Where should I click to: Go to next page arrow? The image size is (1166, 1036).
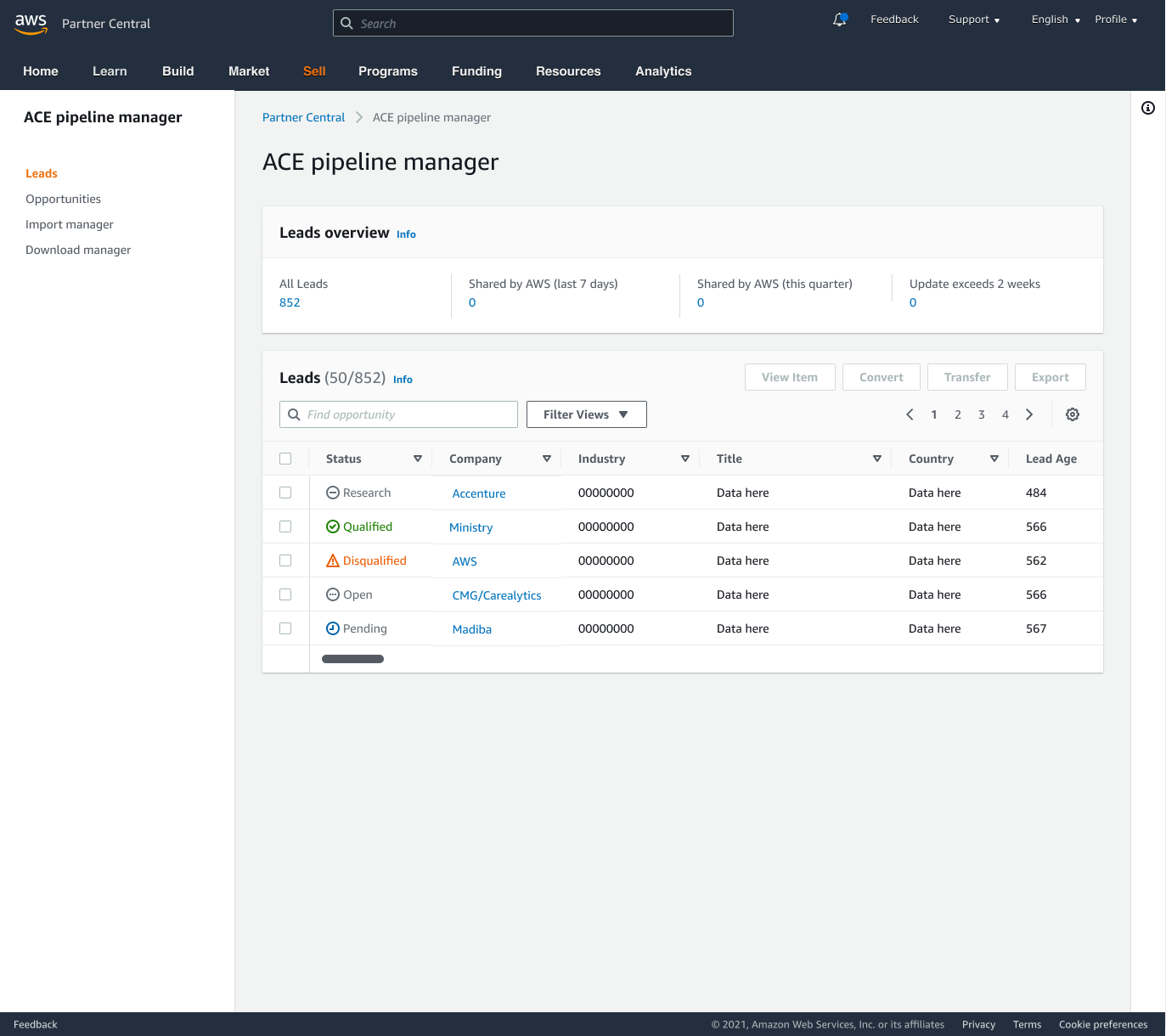click(x=1029, y=414)
